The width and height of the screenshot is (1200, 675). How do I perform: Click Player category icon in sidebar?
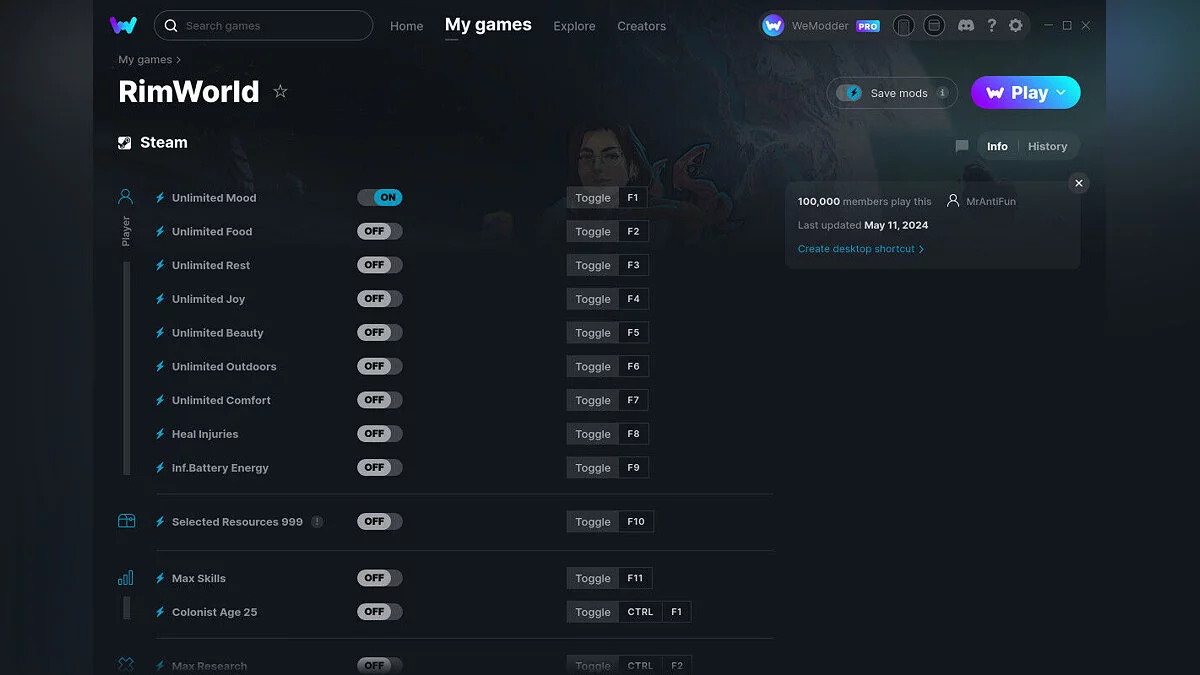tap(126, 196)
